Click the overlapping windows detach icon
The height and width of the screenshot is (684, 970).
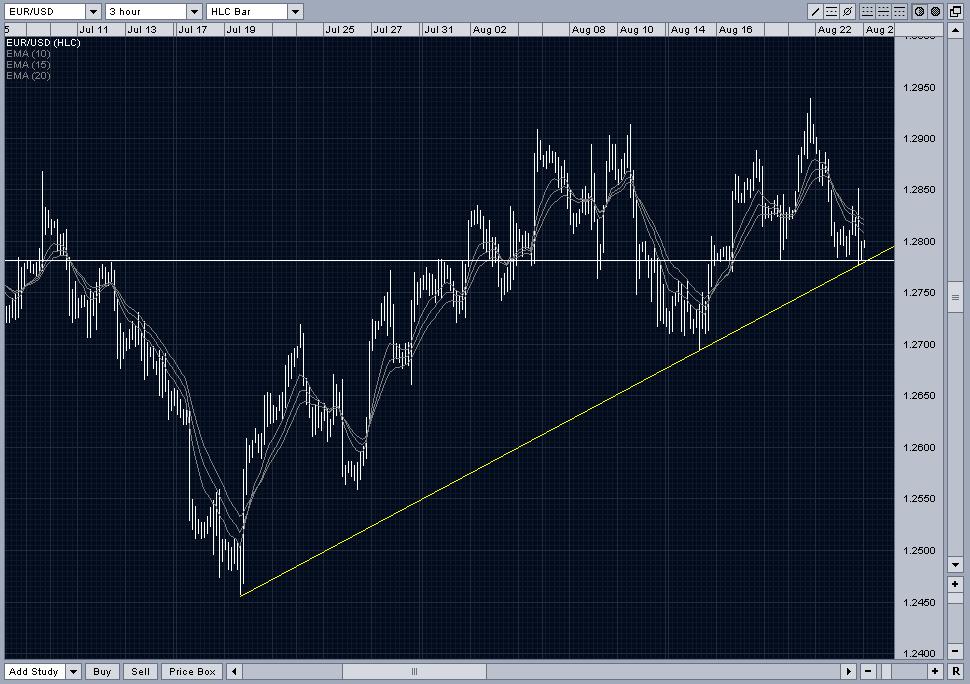pyautogui.click(x=957, y=12)
